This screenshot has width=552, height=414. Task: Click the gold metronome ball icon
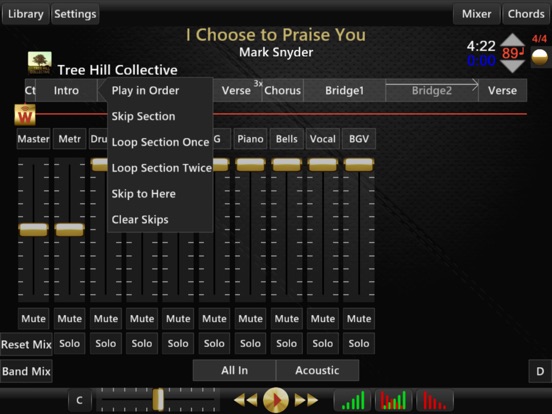point(539,57)
